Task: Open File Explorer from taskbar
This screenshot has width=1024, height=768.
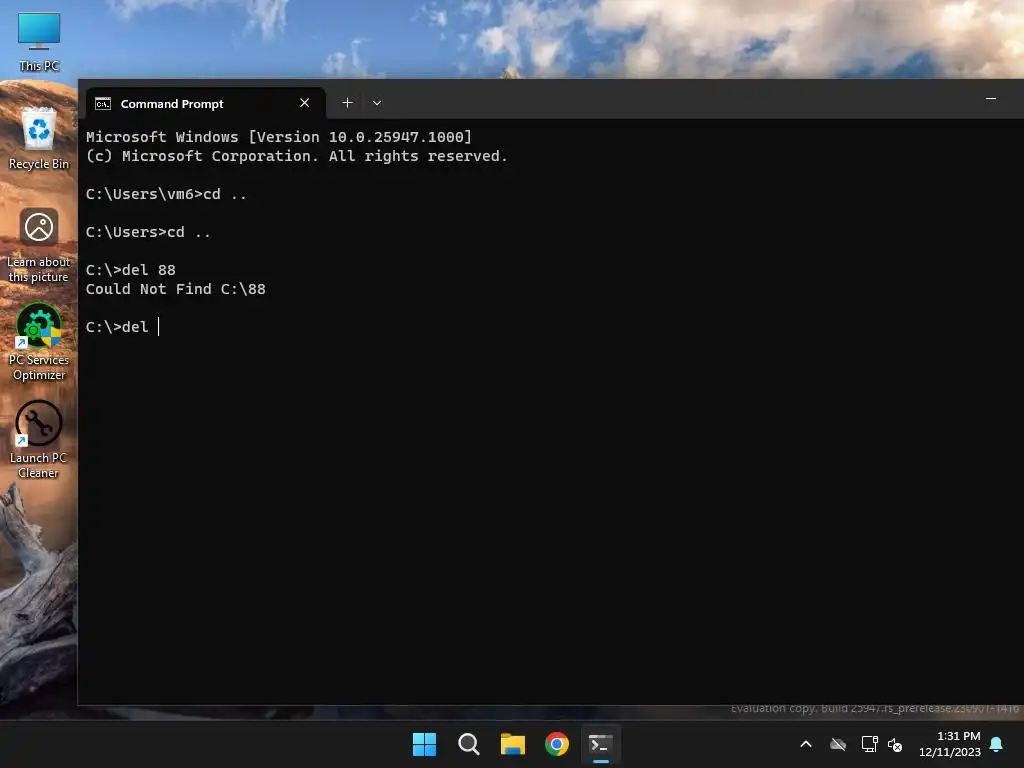Action: pyautogui.click(x=513, y=744)
